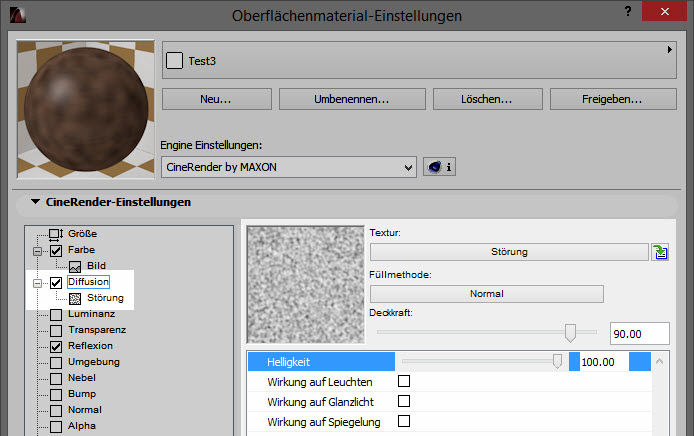Toggle the Diffusion channel checkbox

(x=56, y=283)
